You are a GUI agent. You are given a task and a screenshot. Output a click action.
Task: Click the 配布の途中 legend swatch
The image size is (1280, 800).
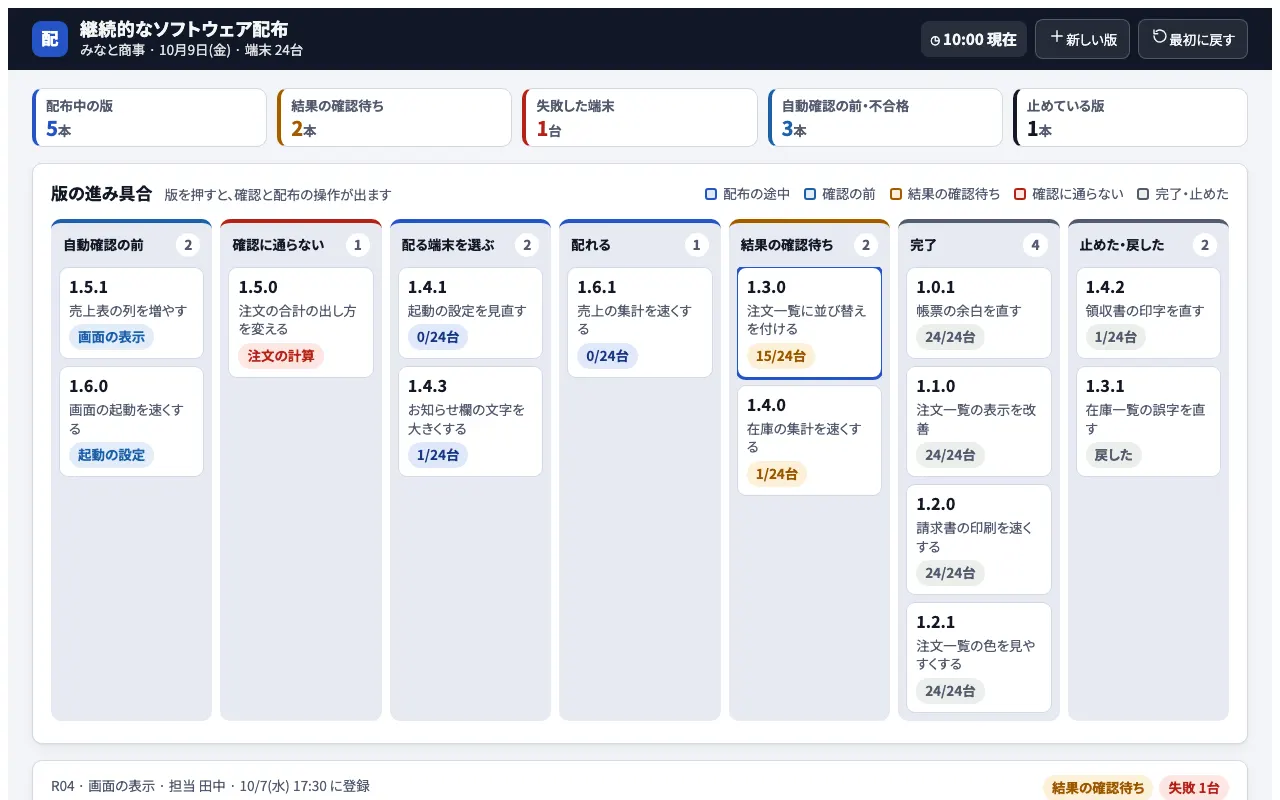[711, 194]
